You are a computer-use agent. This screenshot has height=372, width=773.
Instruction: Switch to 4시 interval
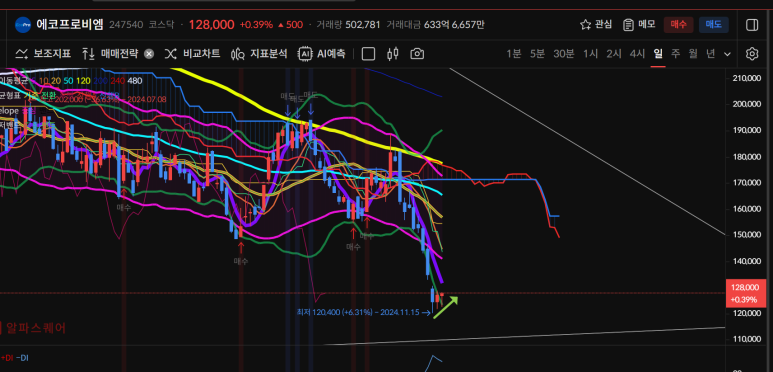point(637,54)
